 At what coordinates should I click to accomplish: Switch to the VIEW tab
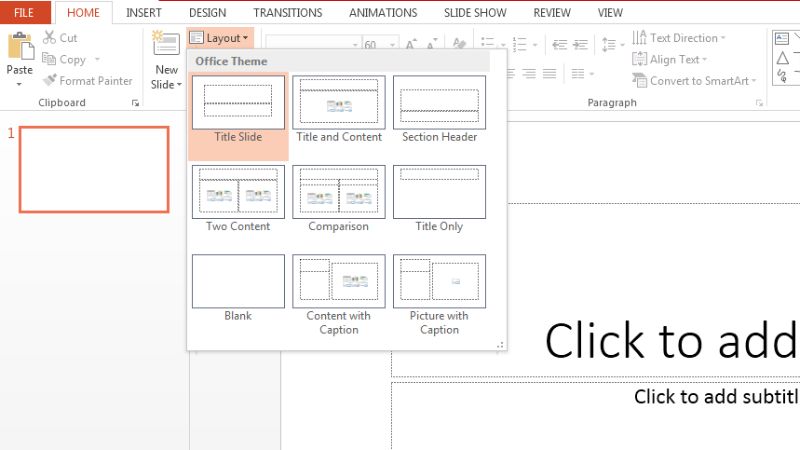(610, 12)
